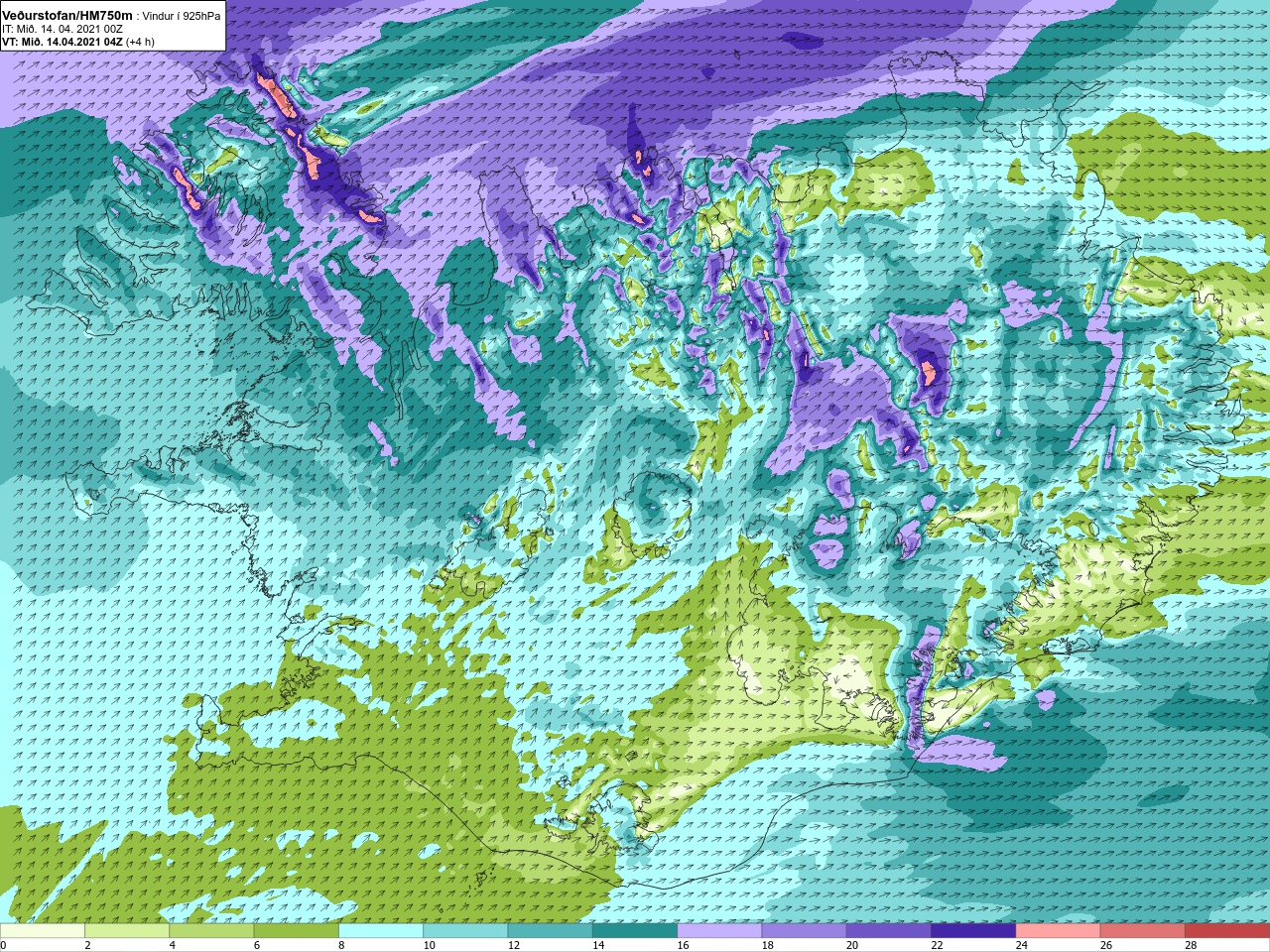This screenshot has width=1270, height=952.
Task: Pick the salmon 26–28 legend swatch
Action: pyautogui.click(x=1142, y=931)
